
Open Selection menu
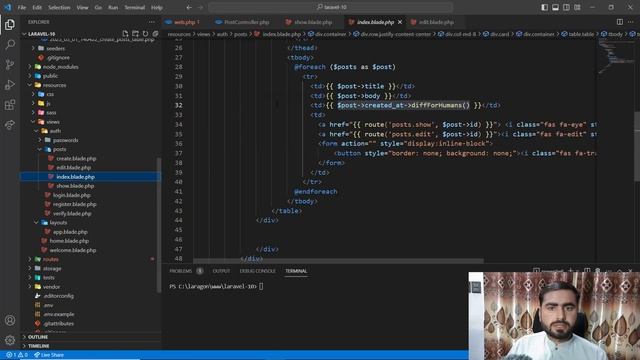(59, 7)
